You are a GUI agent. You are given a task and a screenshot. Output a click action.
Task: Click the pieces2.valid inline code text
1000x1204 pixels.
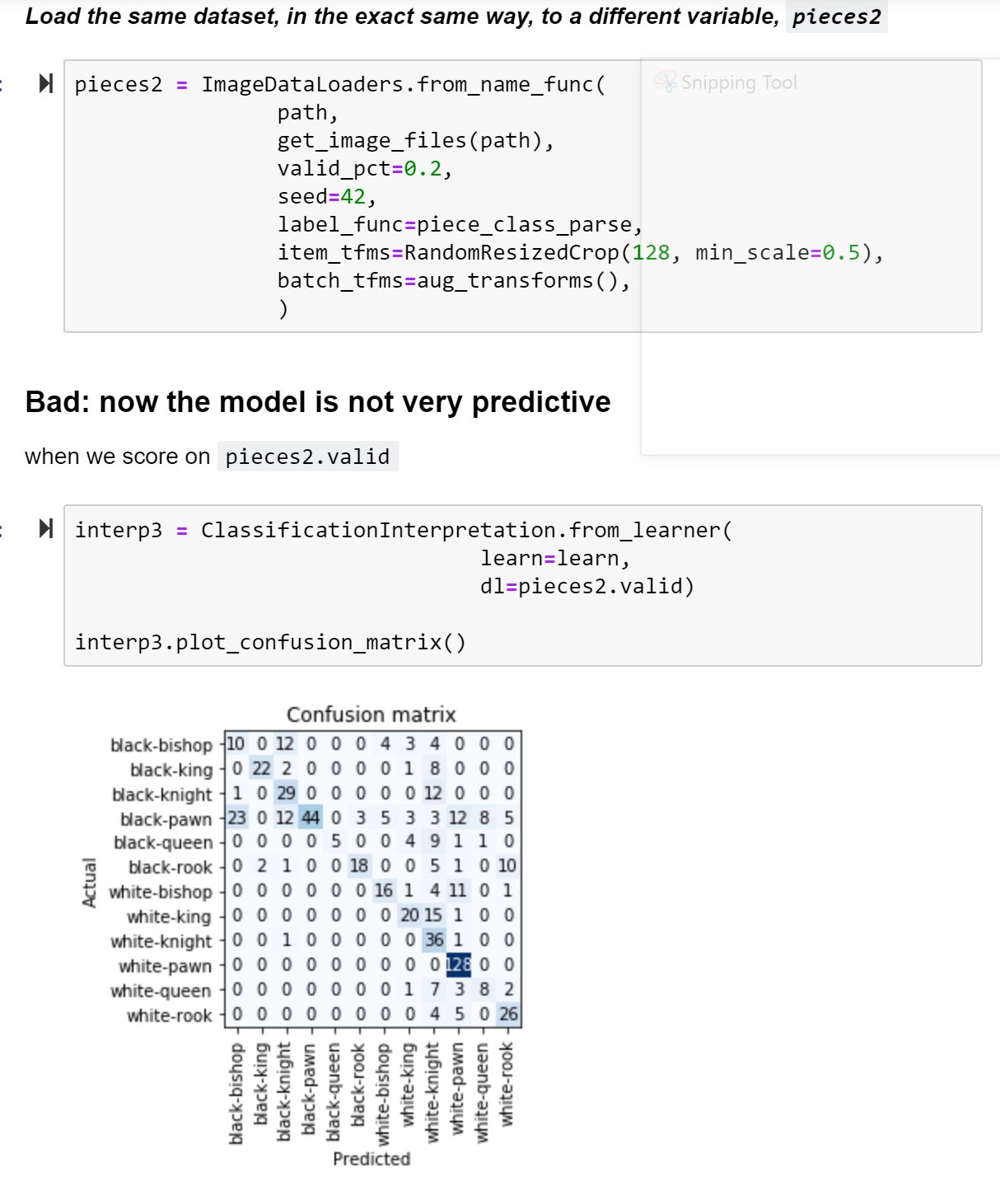tap(307, 457)
